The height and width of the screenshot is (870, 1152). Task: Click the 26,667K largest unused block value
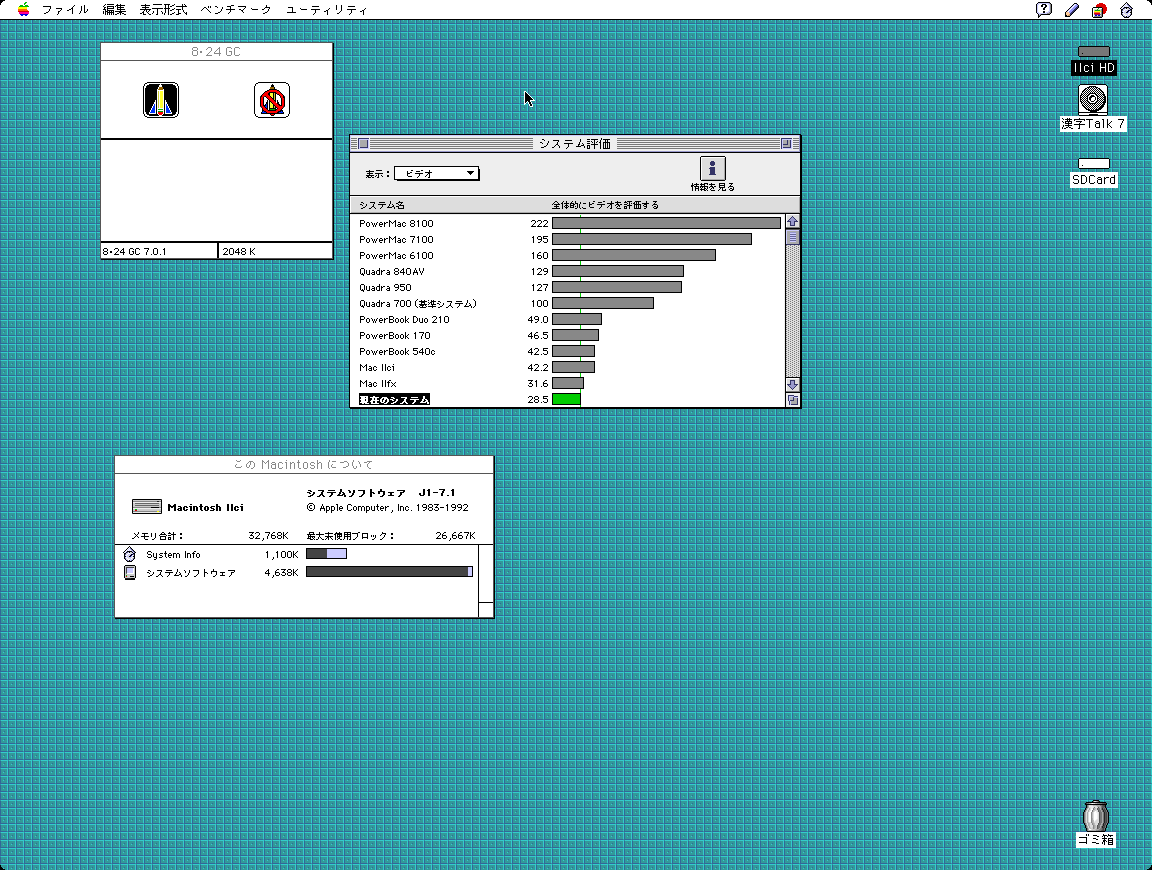coord(456,536)
